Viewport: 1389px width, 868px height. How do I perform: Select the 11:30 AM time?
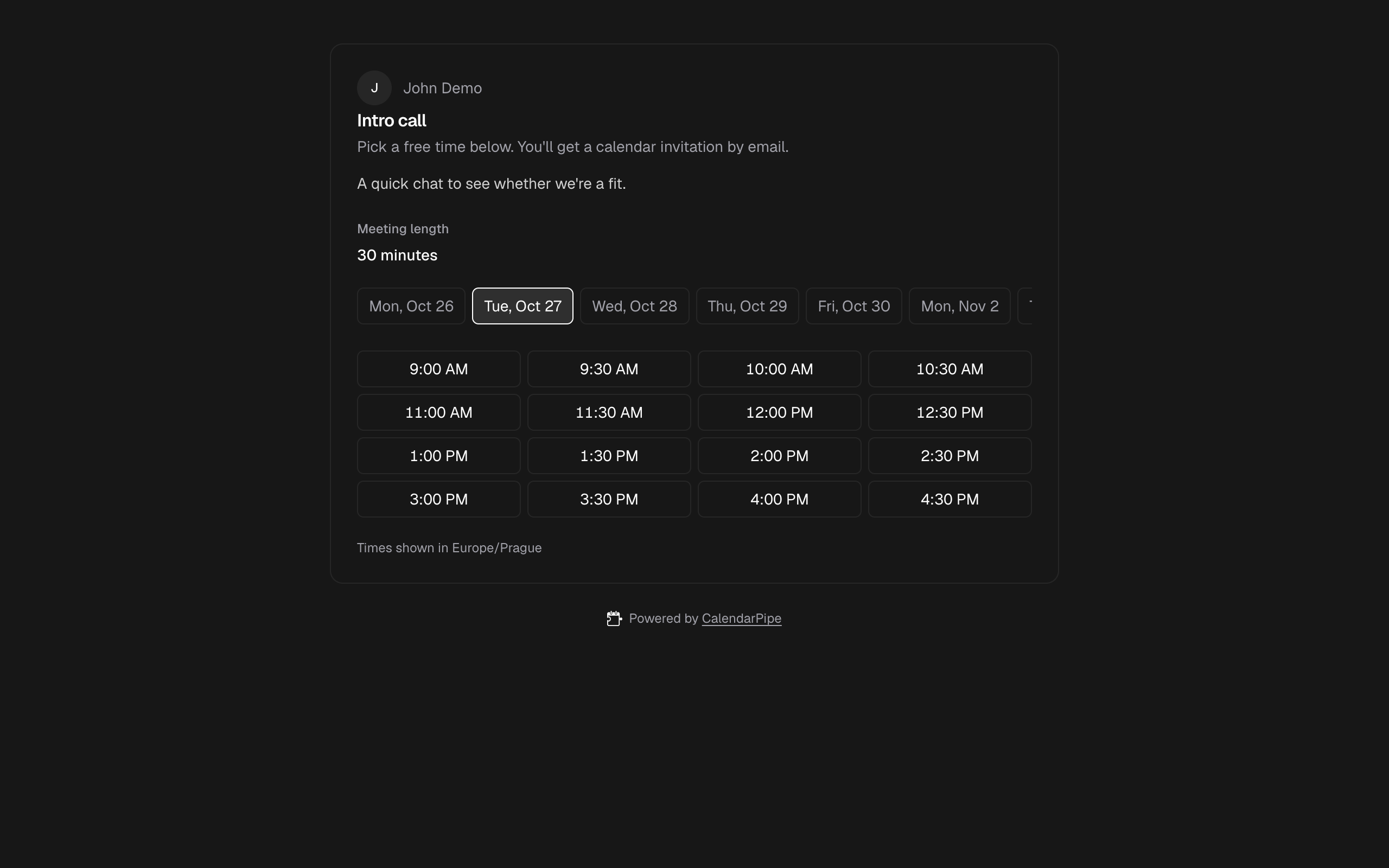tap(609, 412)
